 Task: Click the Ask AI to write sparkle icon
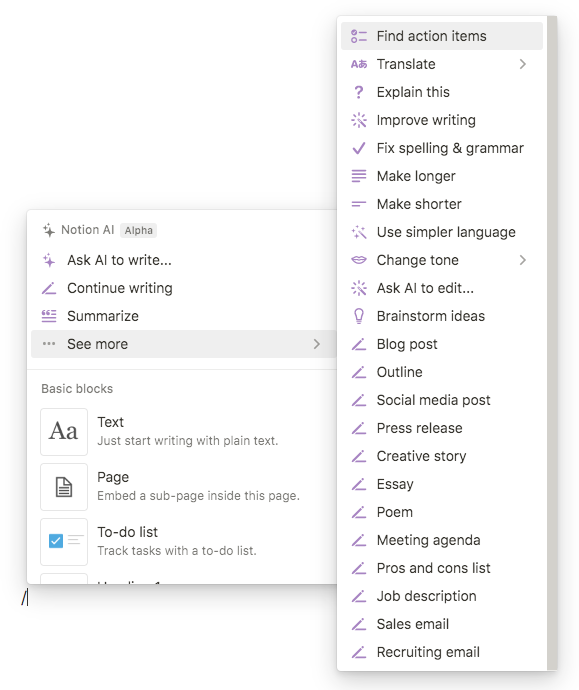(49, 260)
